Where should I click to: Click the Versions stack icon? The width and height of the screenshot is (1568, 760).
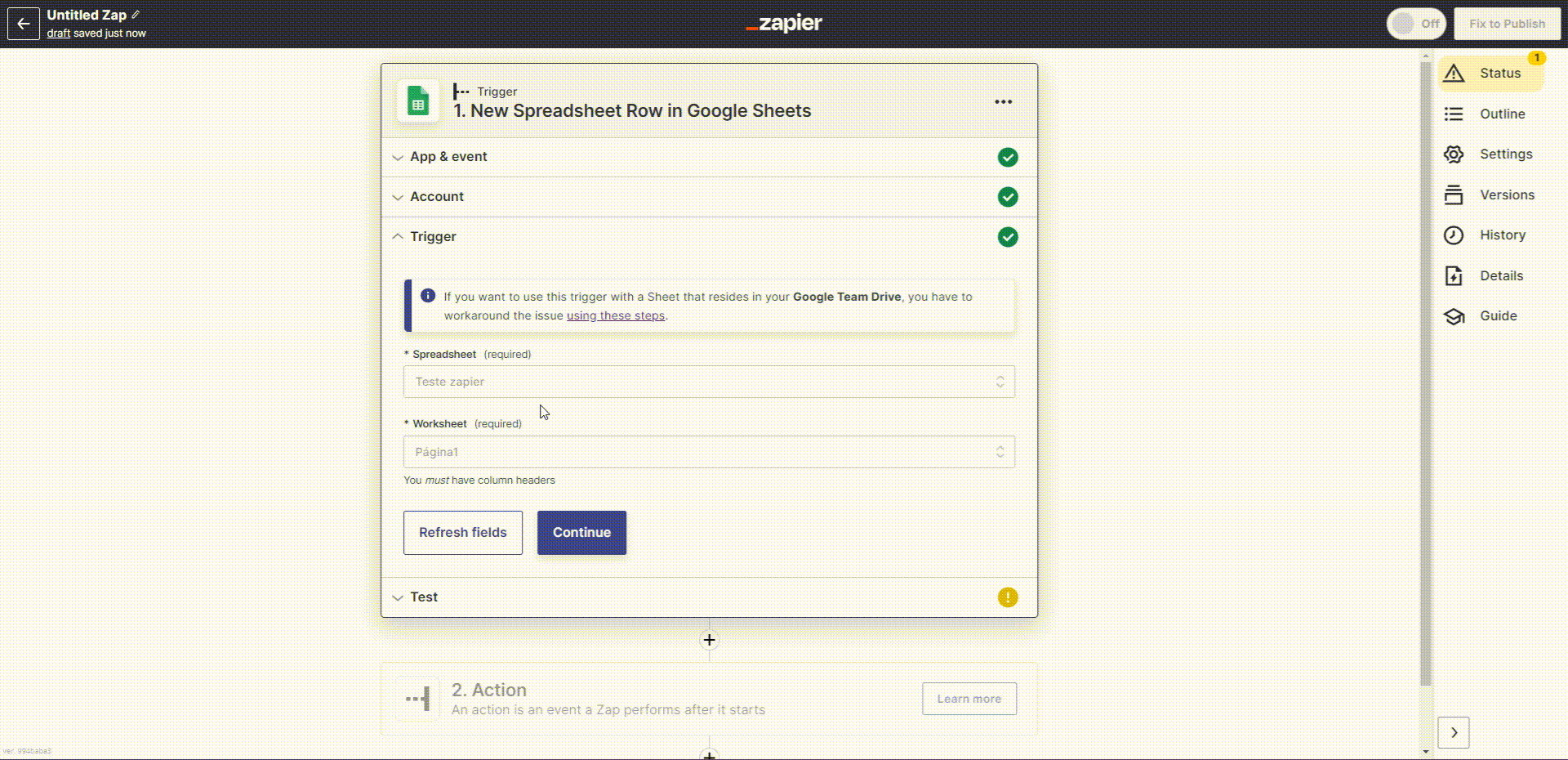pos(1454,194)
